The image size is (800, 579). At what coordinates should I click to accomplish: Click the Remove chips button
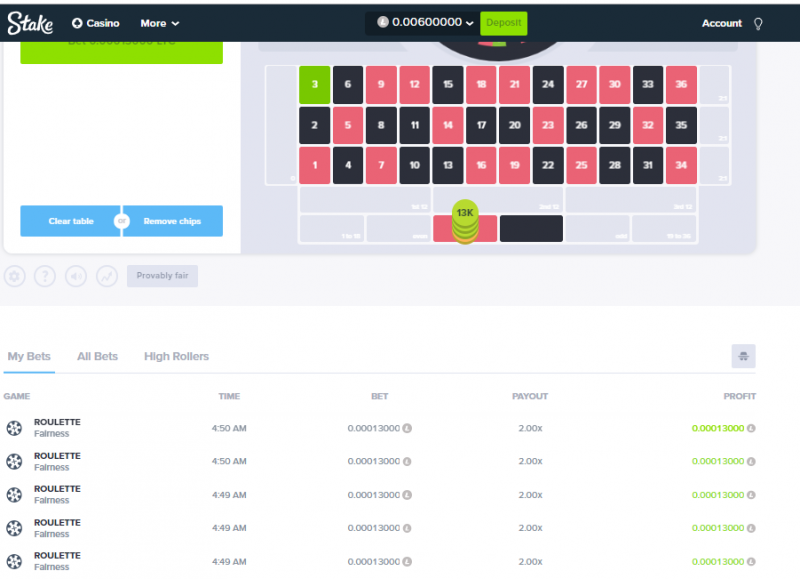coord(172,221)
